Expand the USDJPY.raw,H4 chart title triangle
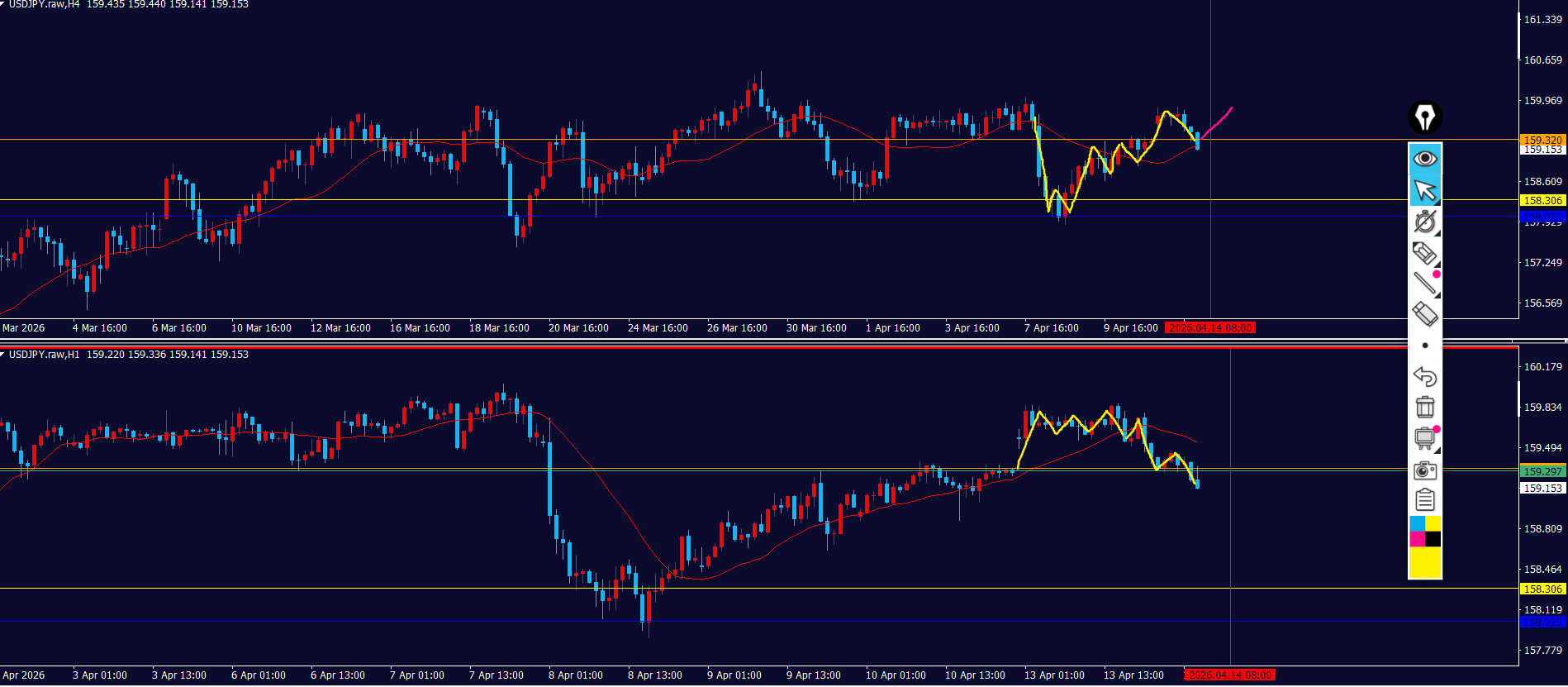1568x687 pixels. click(3, 4)
